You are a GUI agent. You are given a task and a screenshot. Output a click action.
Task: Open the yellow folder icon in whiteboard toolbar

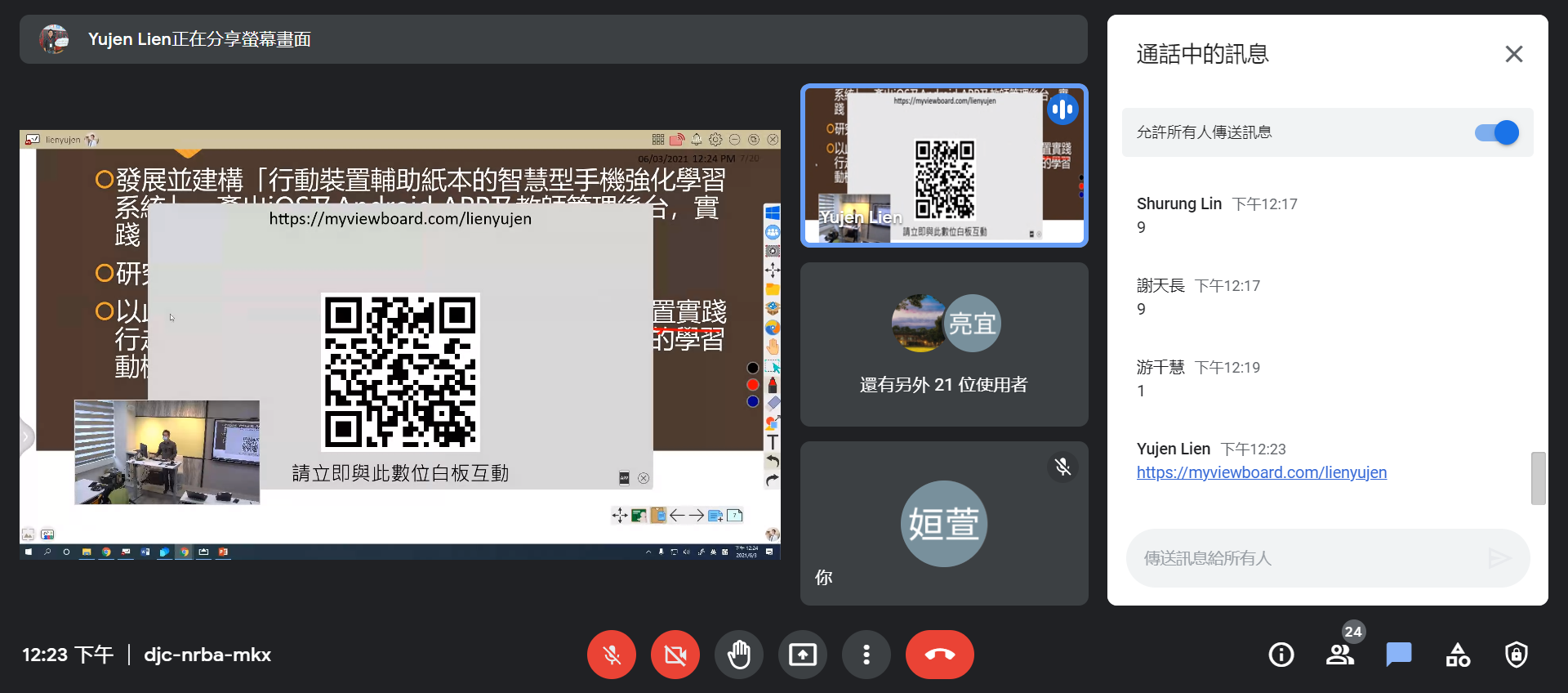coord(773,289)
